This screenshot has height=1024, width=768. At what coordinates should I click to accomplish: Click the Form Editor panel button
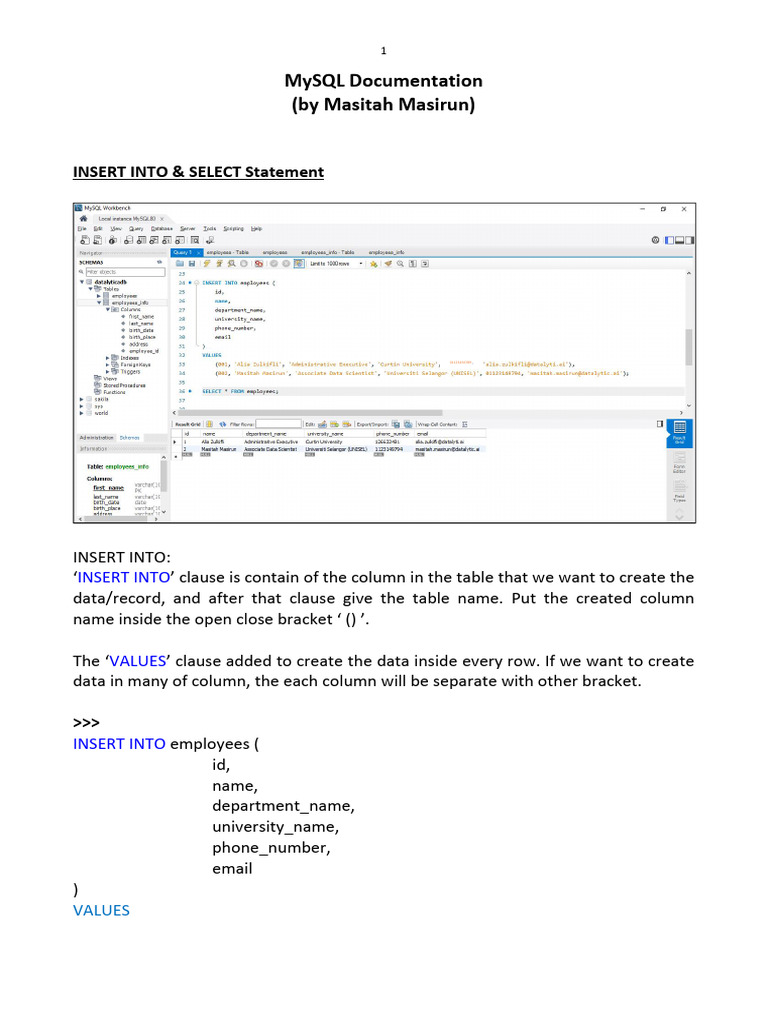click(x=680, y=462)
